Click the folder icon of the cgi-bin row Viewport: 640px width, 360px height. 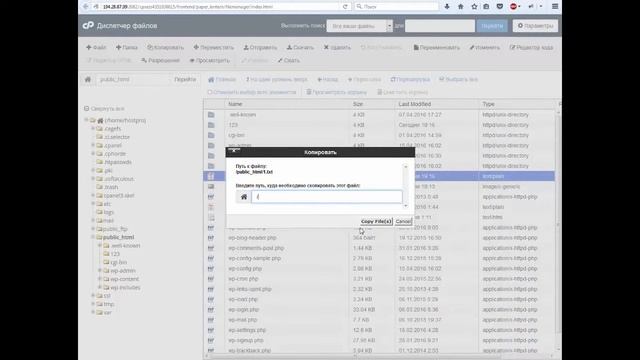pyautogui.click(x=211, y=135)
